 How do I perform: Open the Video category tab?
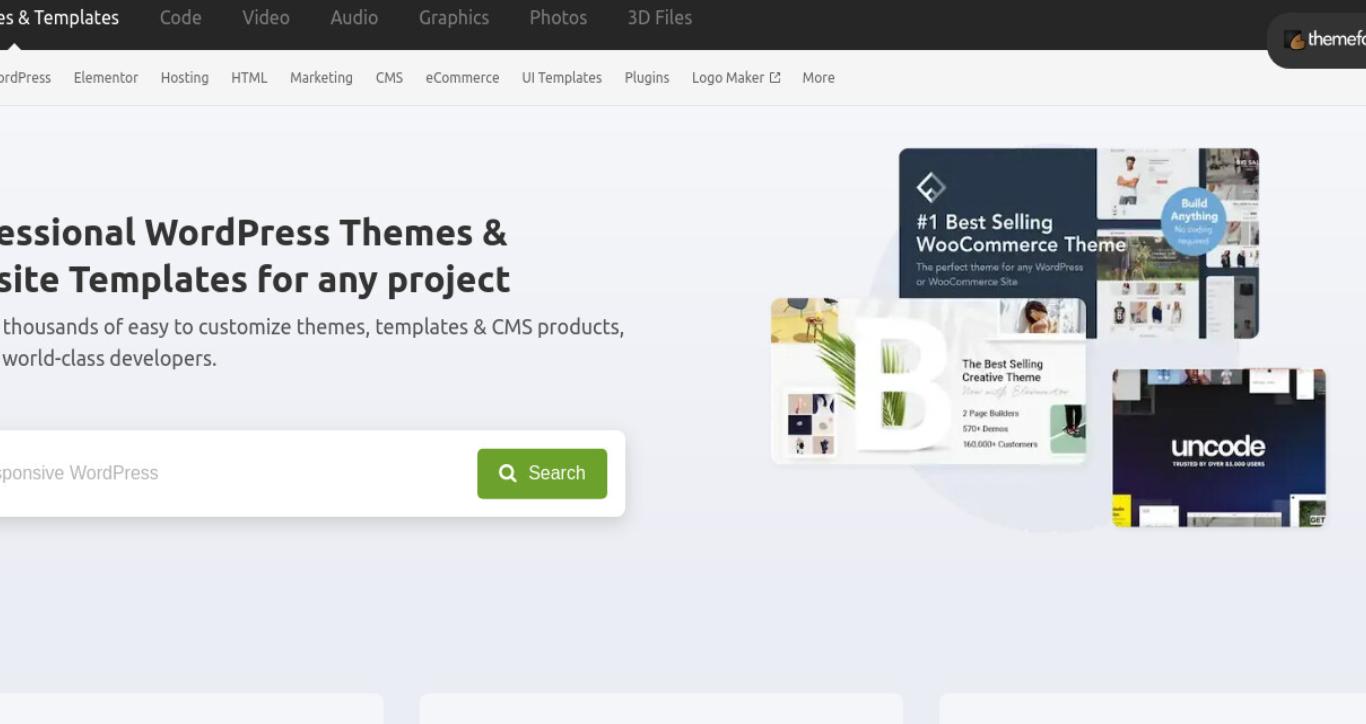point(266,18)
